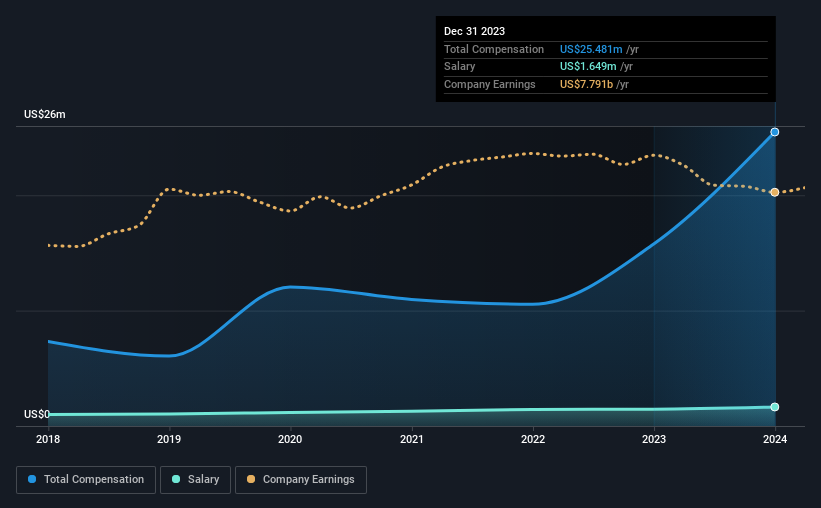Click the Dec 31 2023 tooltip date
821x508 pixels.
[x=474, y=31]
